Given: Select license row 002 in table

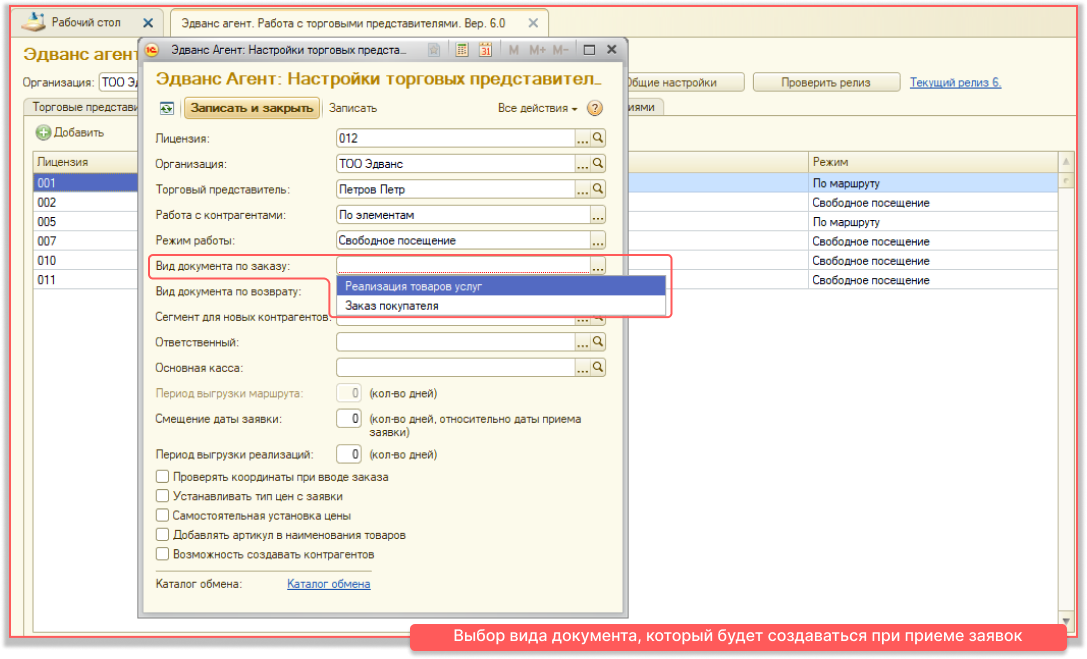Looking at the screenshot, I should click(86, 202).
